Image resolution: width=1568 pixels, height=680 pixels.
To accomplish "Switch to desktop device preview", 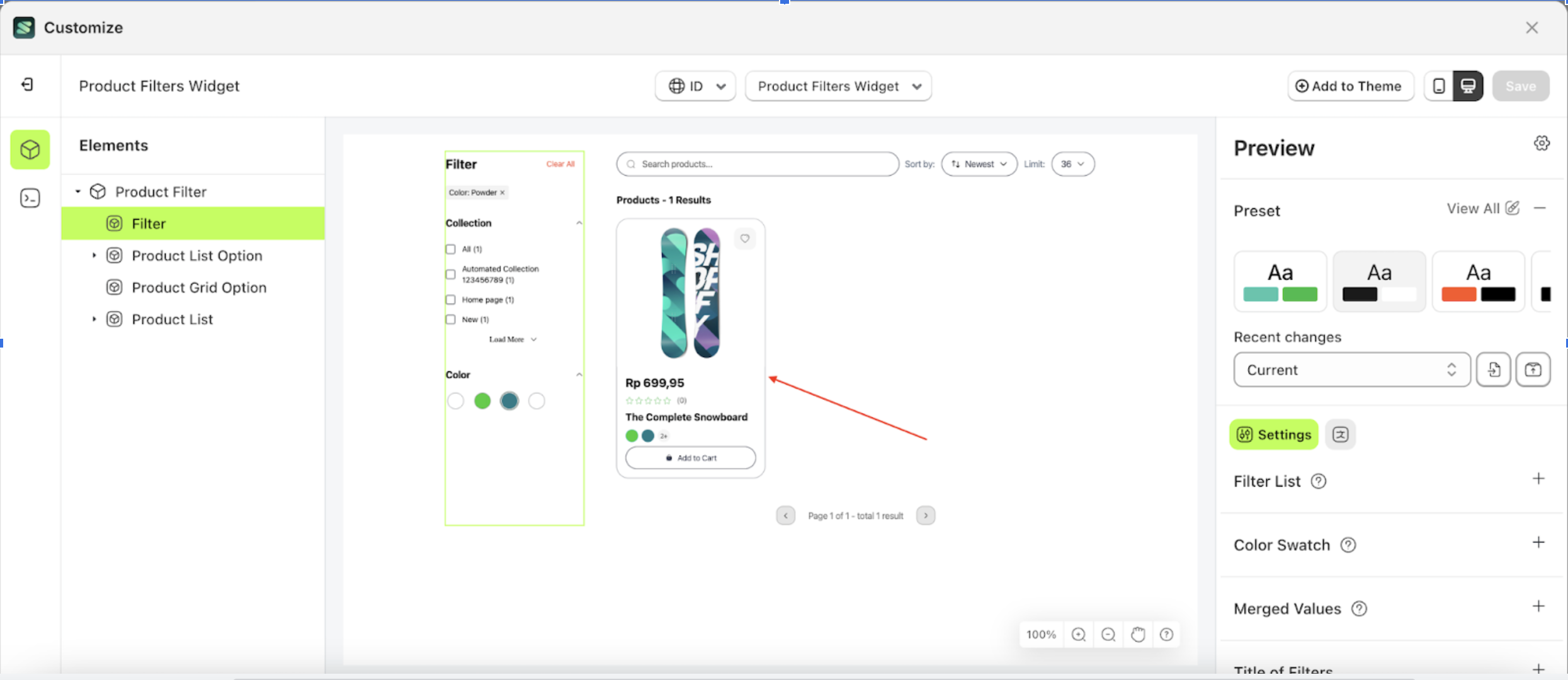I will click(1468, 86).
